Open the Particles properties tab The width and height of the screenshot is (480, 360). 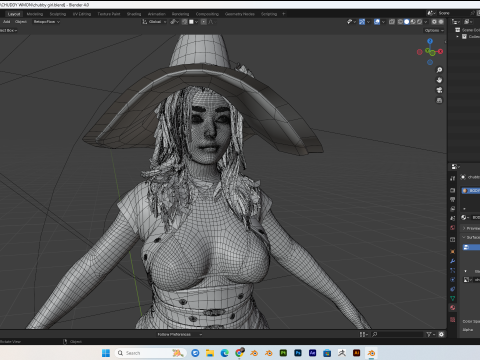pyautogui.click(x=452, y=270)
